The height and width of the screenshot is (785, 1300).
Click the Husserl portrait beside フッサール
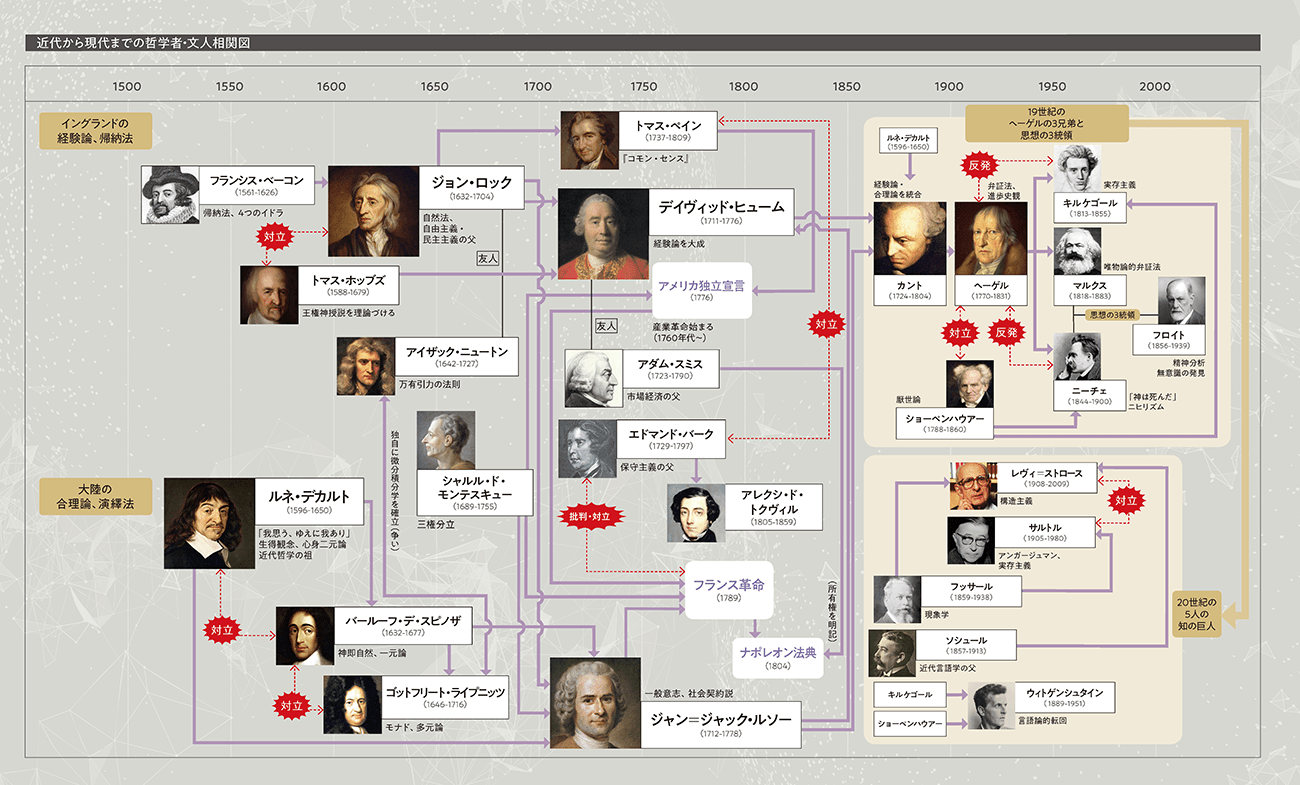tap(898, 600)
